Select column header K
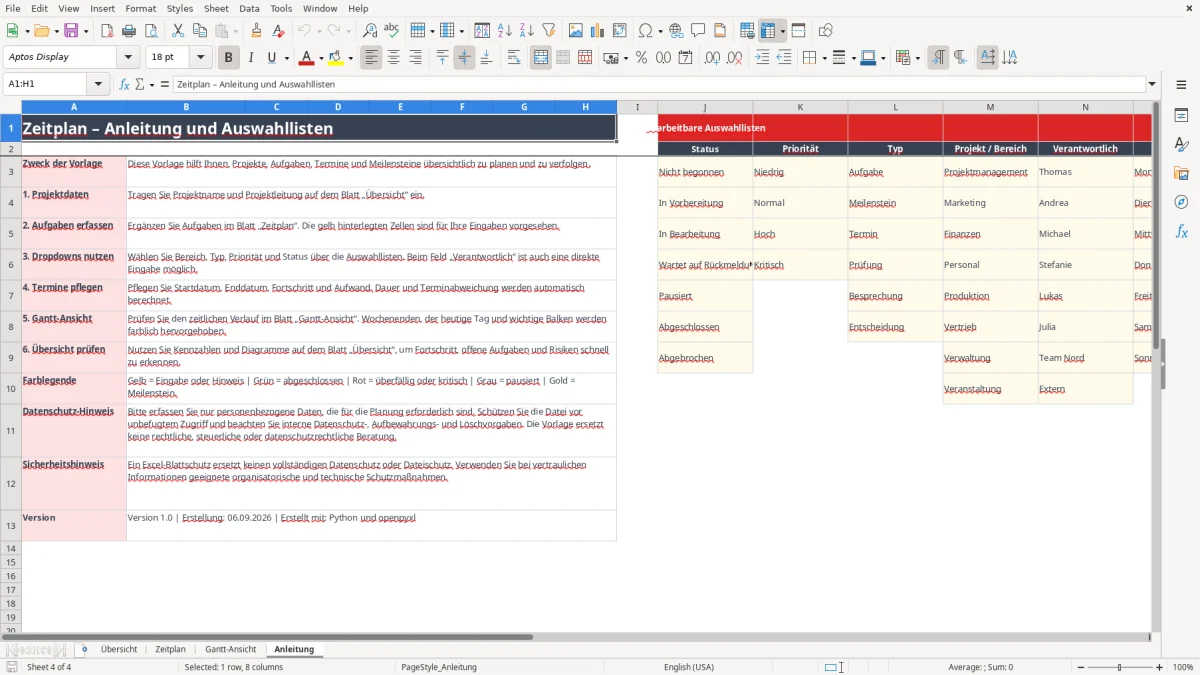1200x675 pixels. click(800, 106)
